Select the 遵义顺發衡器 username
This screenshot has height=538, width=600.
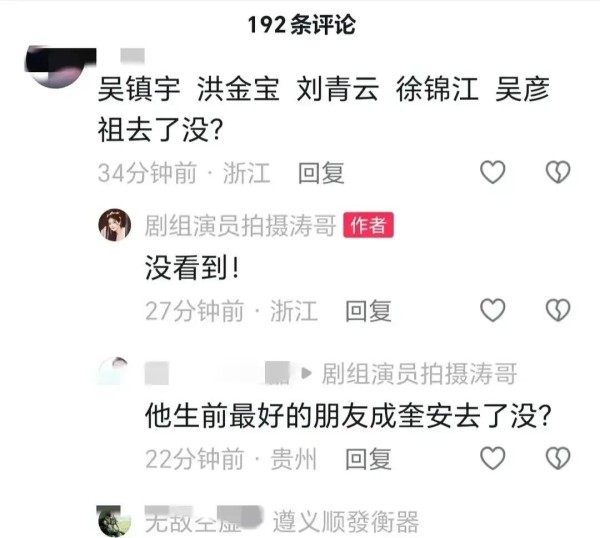tap(346, 522)
